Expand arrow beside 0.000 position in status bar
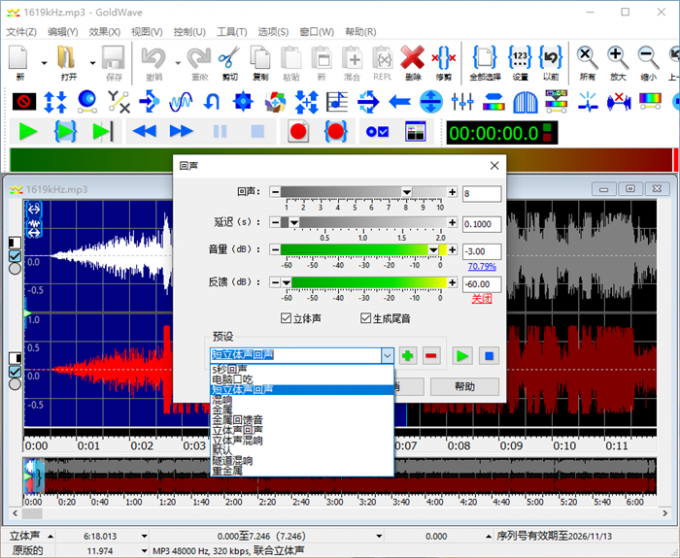Image resolution: width=680 pixels, height=558 pixels. (488, 537)
